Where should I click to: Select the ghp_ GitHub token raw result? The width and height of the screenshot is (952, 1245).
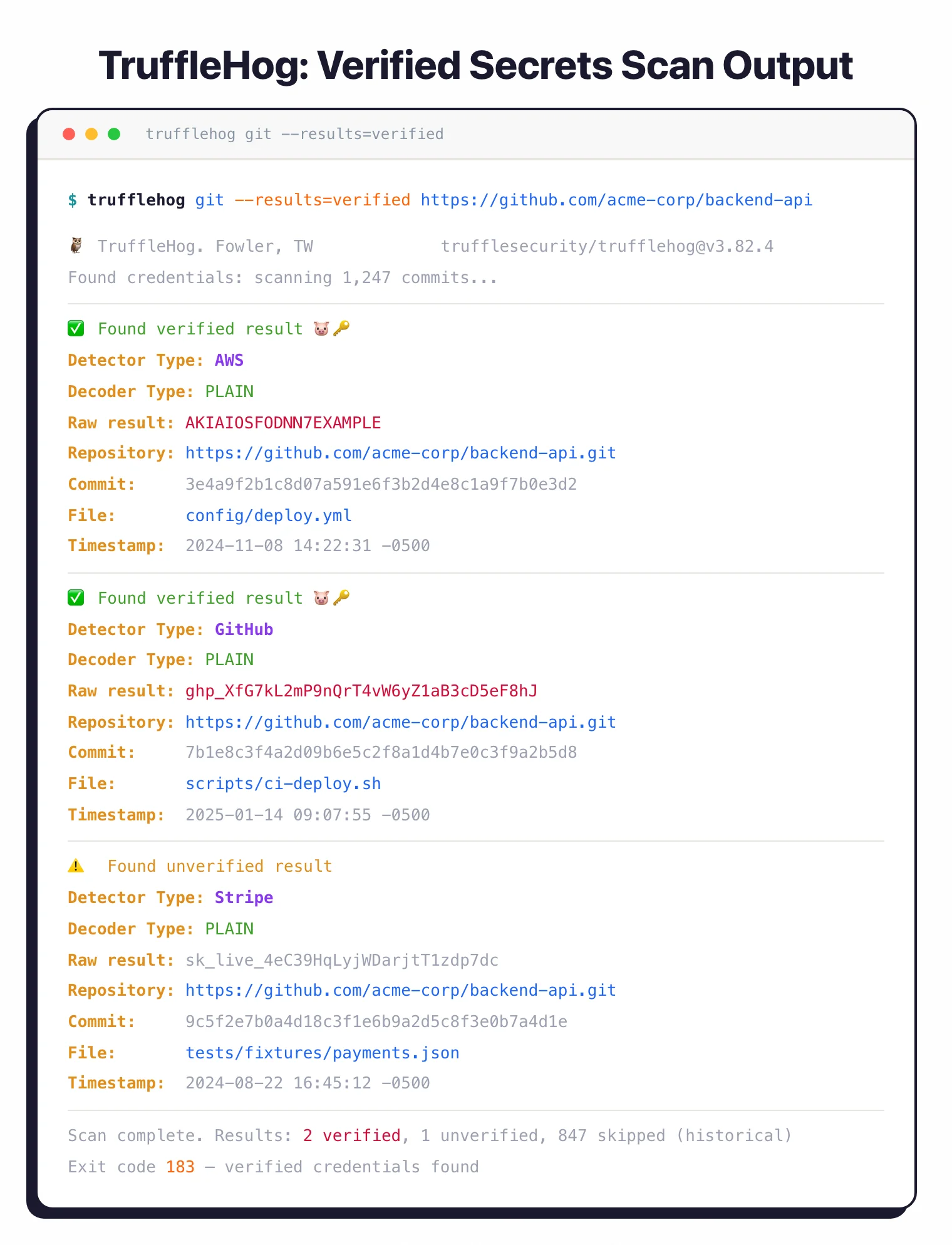click(361, 691)
